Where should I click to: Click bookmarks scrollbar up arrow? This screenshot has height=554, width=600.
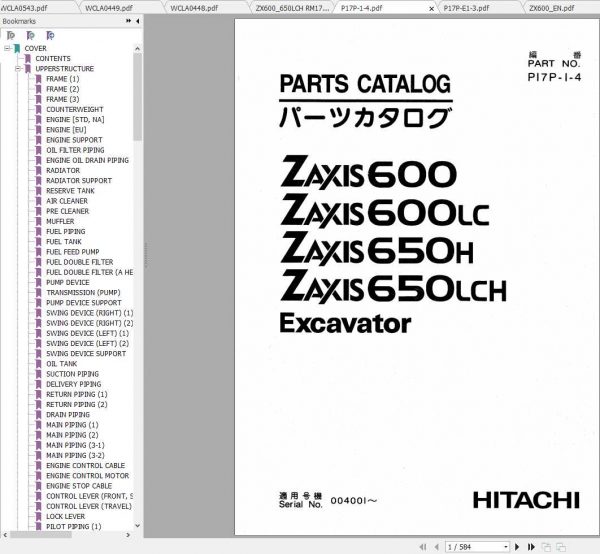click(x=138, y=49)
